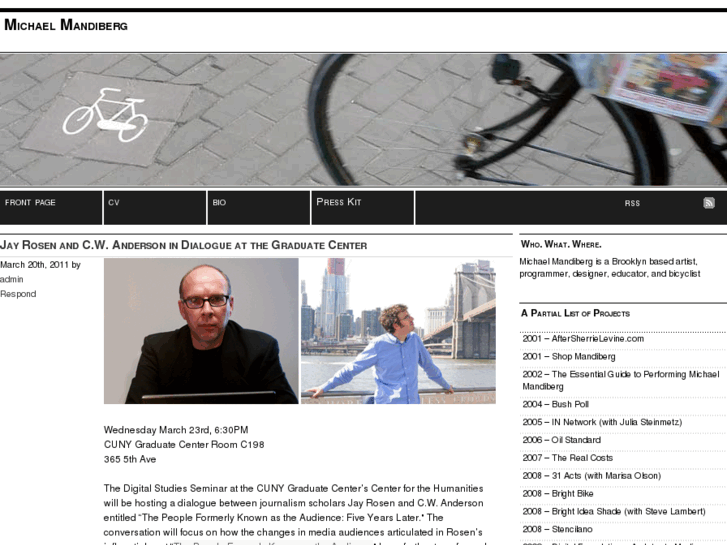Go to the Bio page
This screenshot has height=545, width=727.
pyautogui.click(x=219, y=203)
